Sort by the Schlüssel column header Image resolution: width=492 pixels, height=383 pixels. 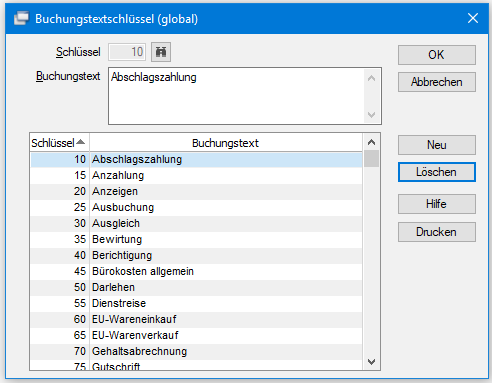click(59, 143)
